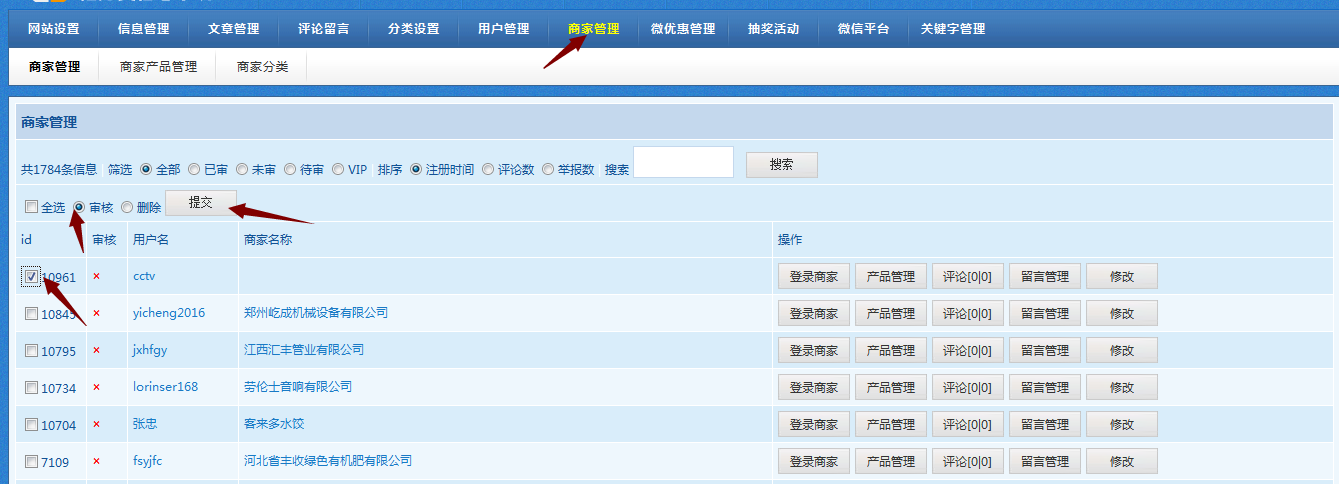Click the red X audit mark for jxhfgy
The width and height of the screenshot is (1339, 484).
point(97,350)
